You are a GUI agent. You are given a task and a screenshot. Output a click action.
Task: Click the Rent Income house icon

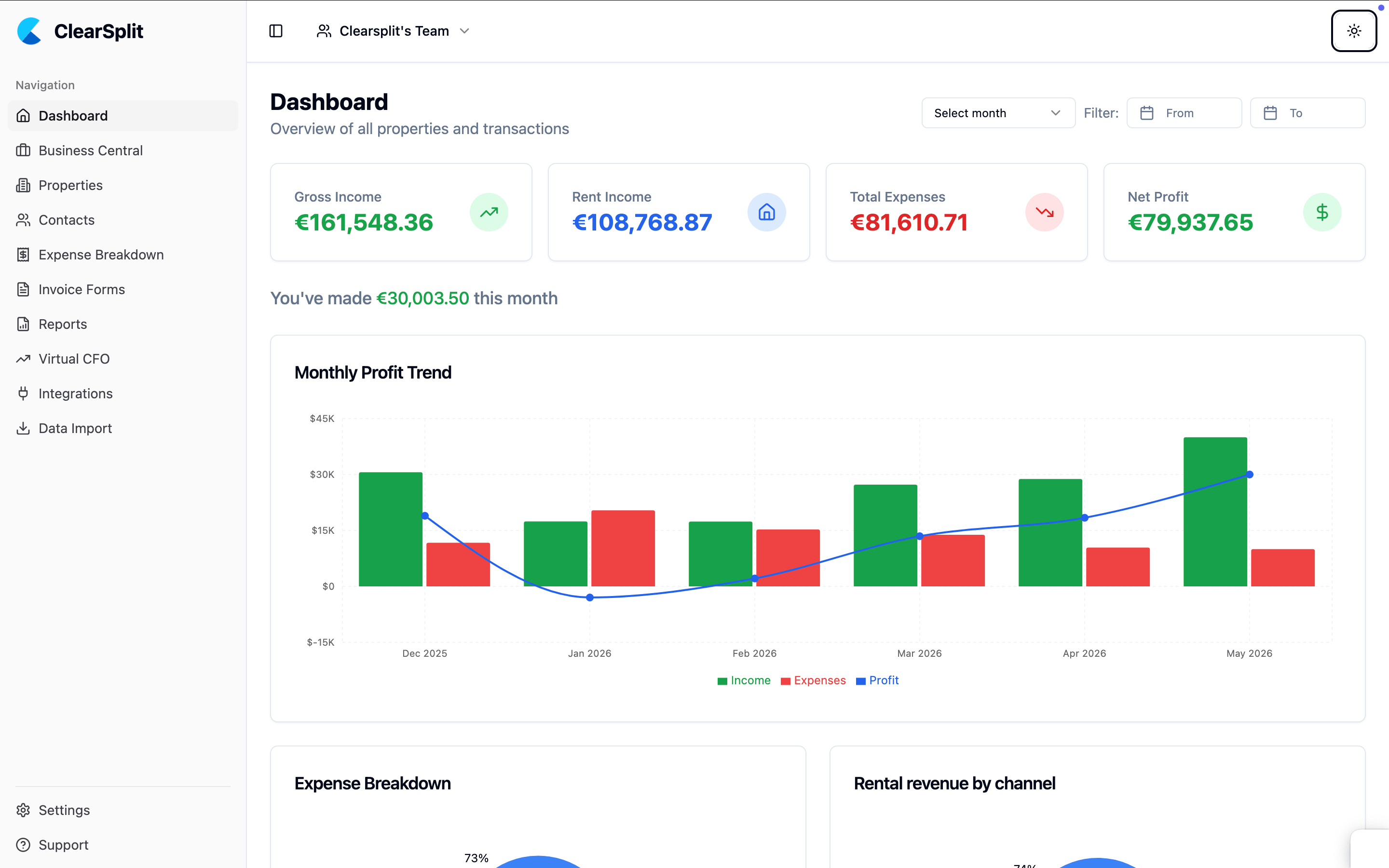(767, 212)
